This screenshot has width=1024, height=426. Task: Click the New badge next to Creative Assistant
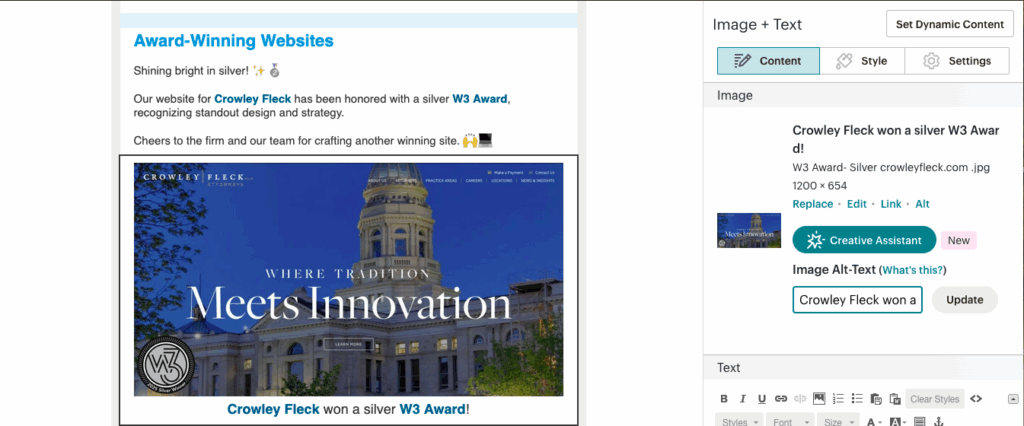pos(958,240)
